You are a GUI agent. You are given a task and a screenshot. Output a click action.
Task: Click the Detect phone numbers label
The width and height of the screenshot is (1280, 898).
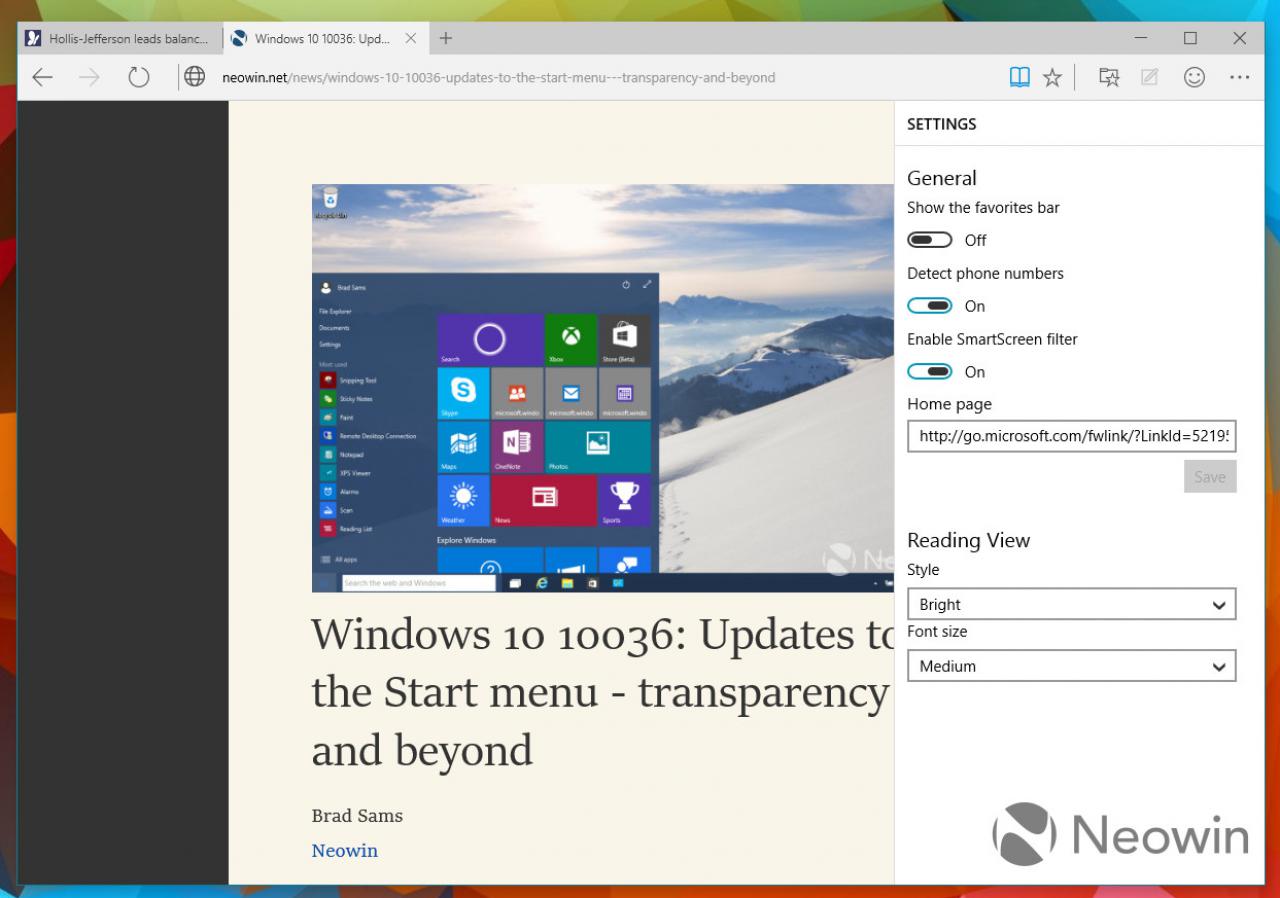[985, 273]
